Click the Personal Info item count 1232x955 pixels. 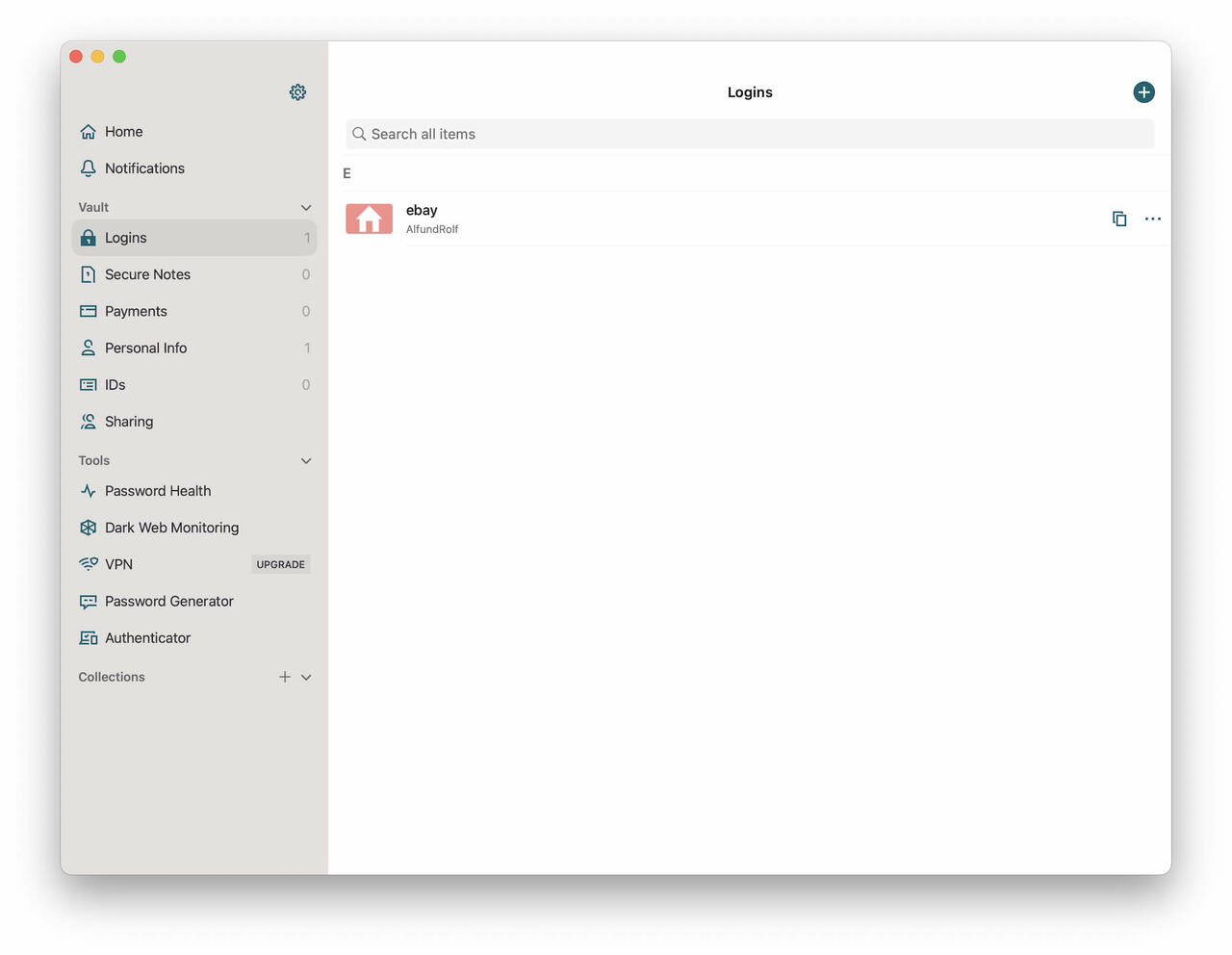pyautogui.click(x=307, y=348)
